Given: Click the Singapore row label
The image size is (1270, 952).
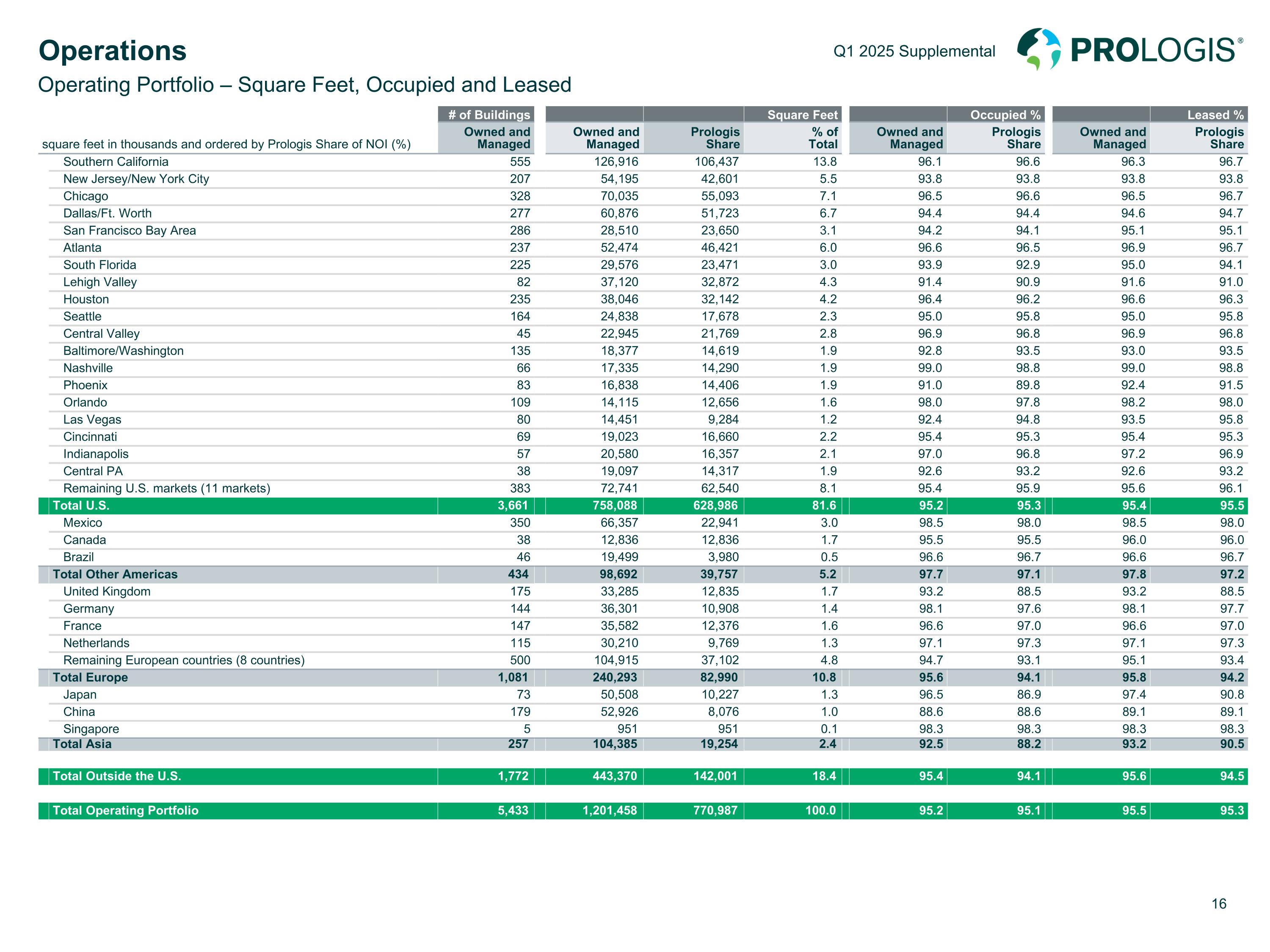Looking at the screenshot, I should (x=91, y=729).
